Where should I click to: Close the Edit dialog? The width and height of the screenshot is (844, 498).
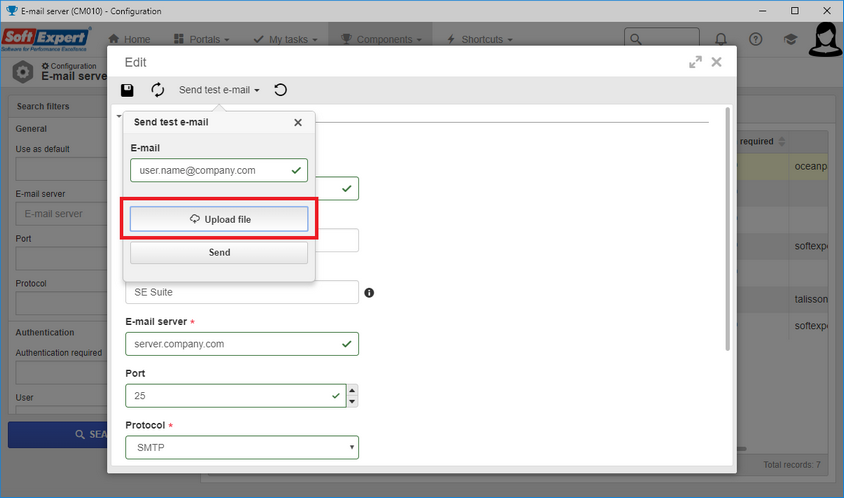[x=716, y=62]
